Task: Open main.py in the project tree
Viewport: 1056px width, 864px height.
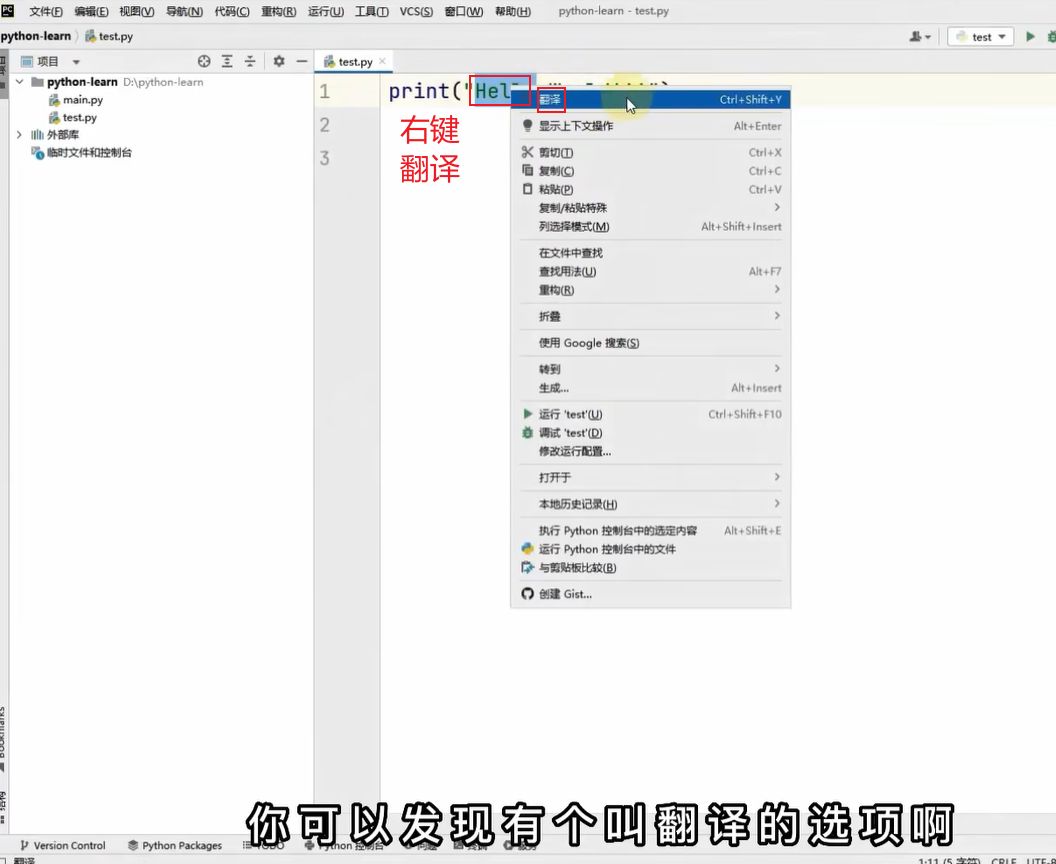Action: 82,100
